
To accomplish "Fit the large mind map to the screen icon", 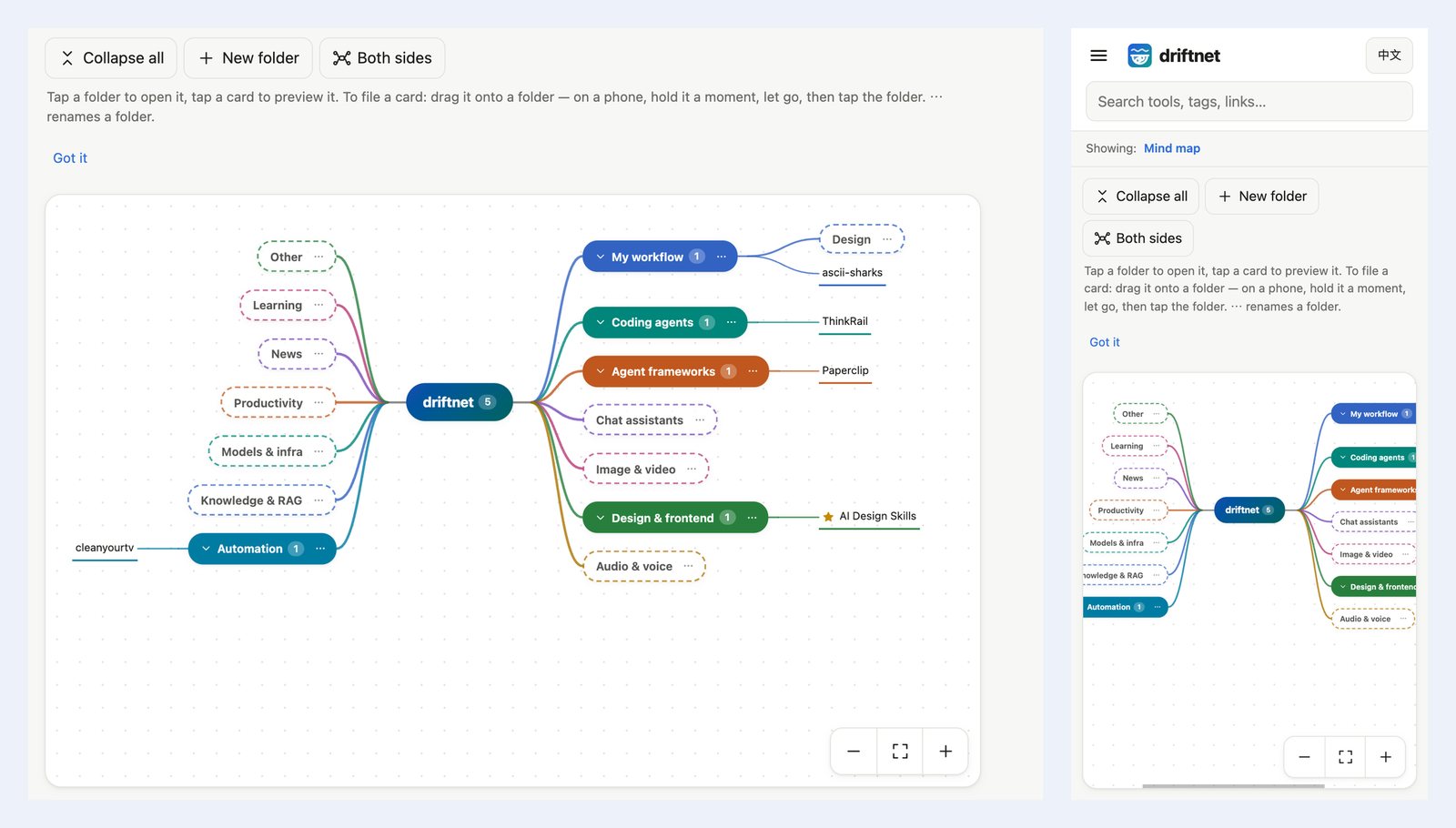I will tap(900, 752).
